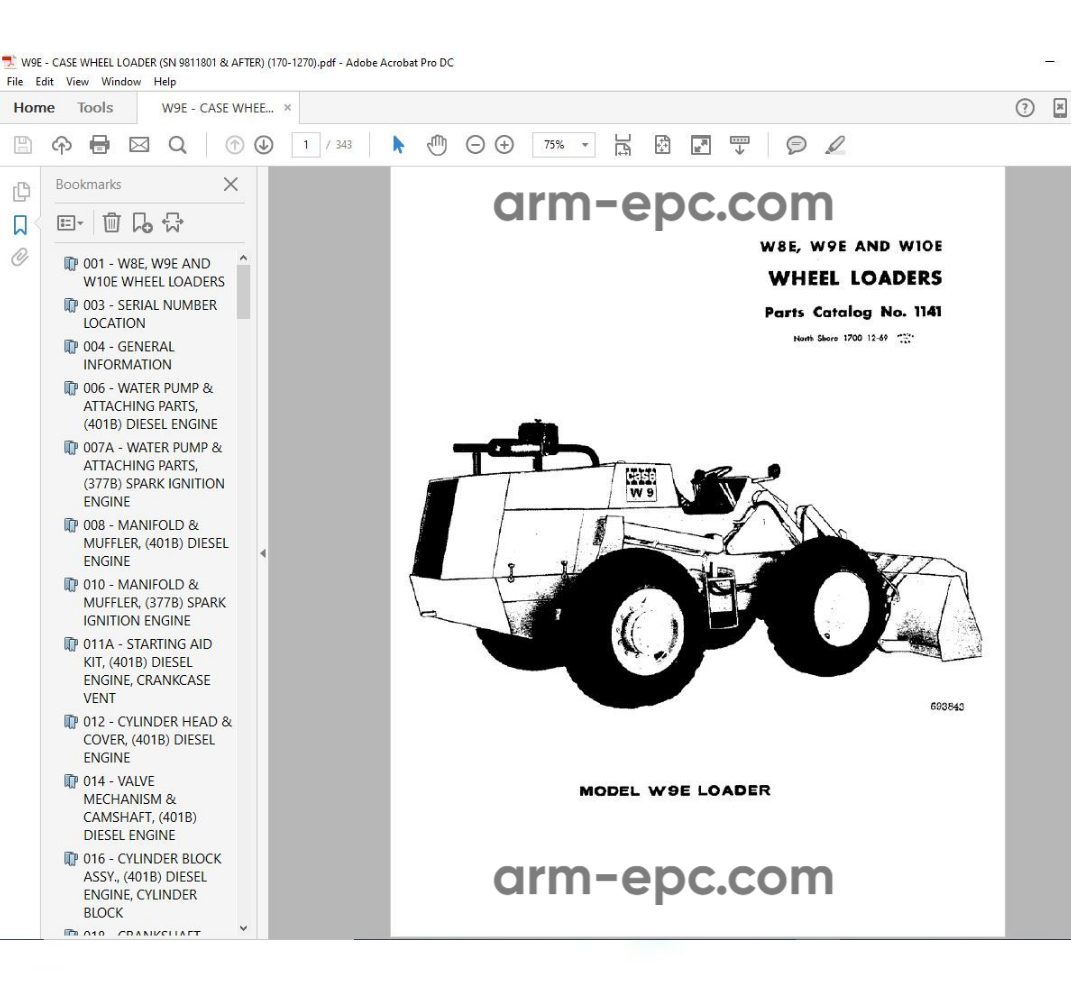Open bookmark 006 - WATER PUMP diesel
This screenshot has width=1071, height=981.
pyautogui.click(x=150, y=406)
